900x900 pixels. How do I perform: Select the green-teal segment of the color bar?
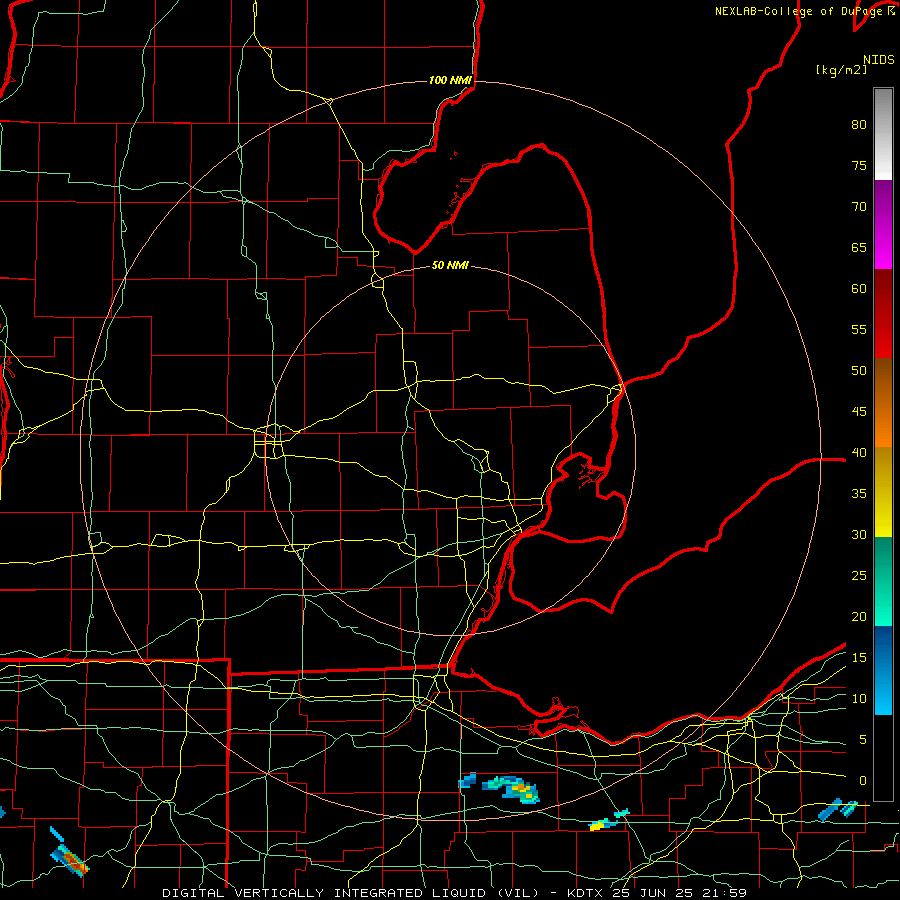[883, 581]
